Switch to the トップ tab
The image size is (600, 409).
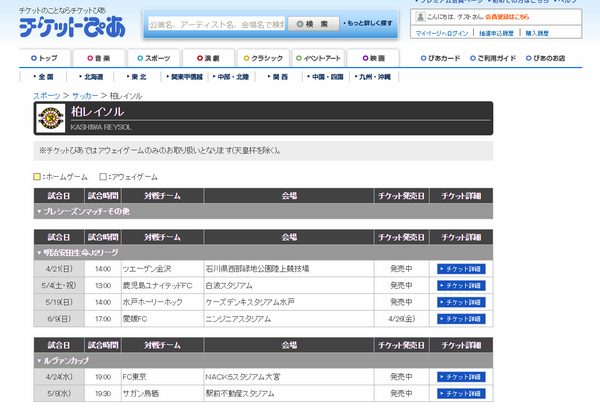coord(45,58)
